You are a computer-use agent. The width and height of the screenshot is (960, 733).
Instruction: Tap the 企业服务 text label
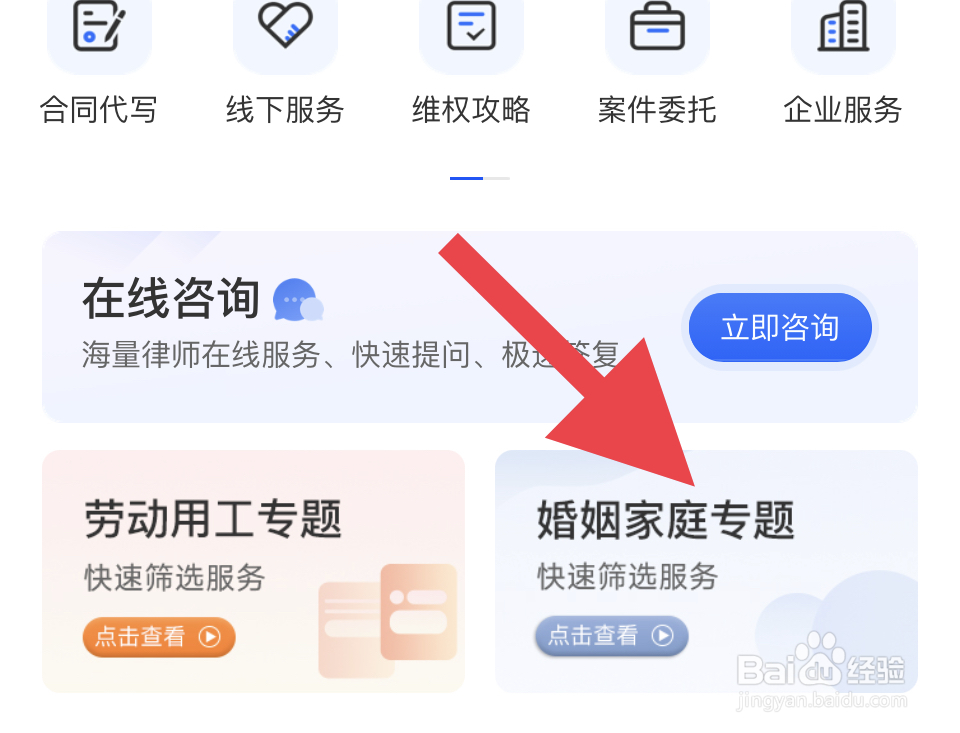(843, 110)
